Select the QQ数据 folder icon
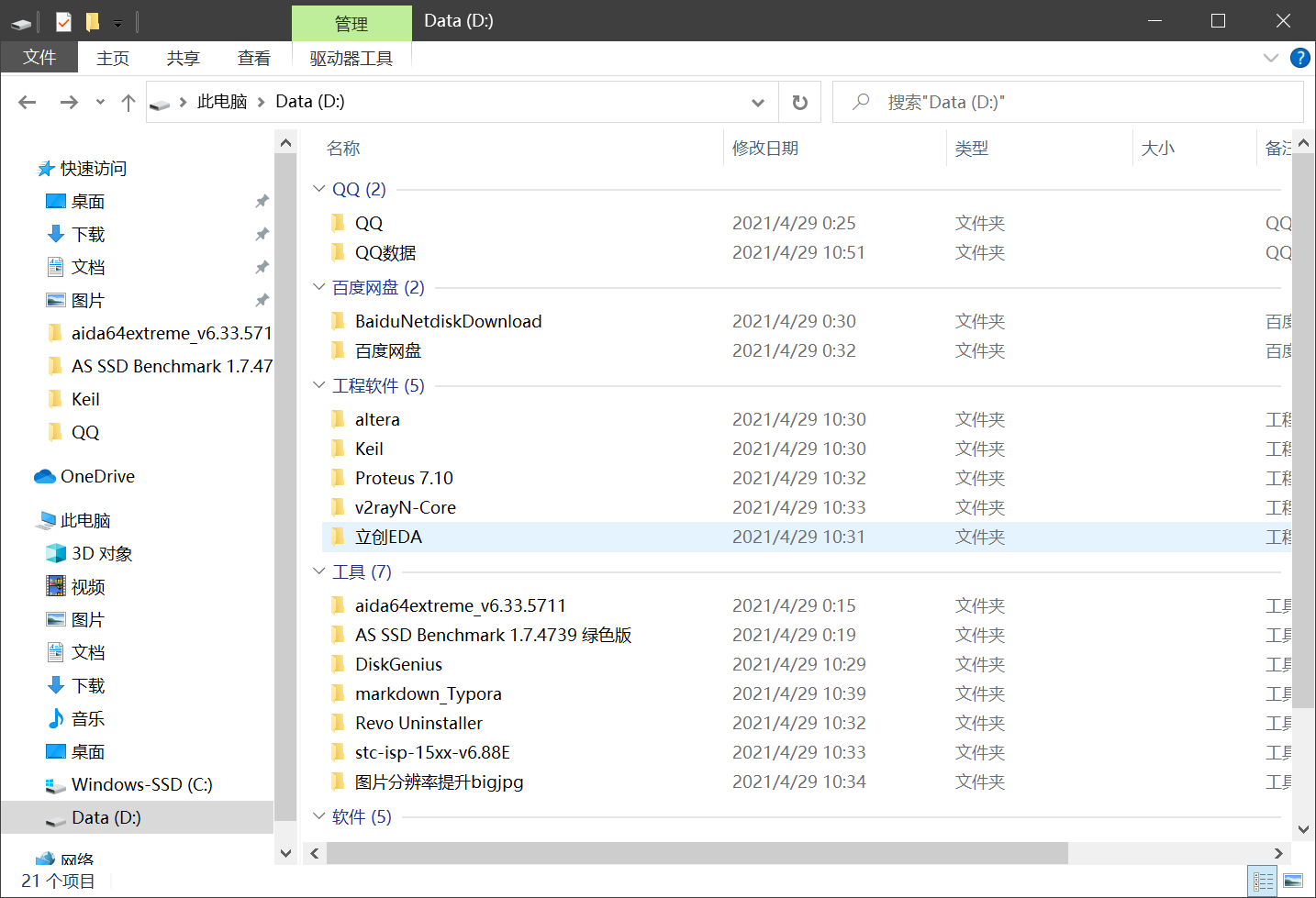The height and width of the screenshot is (898, 1316). coord(338,252)
